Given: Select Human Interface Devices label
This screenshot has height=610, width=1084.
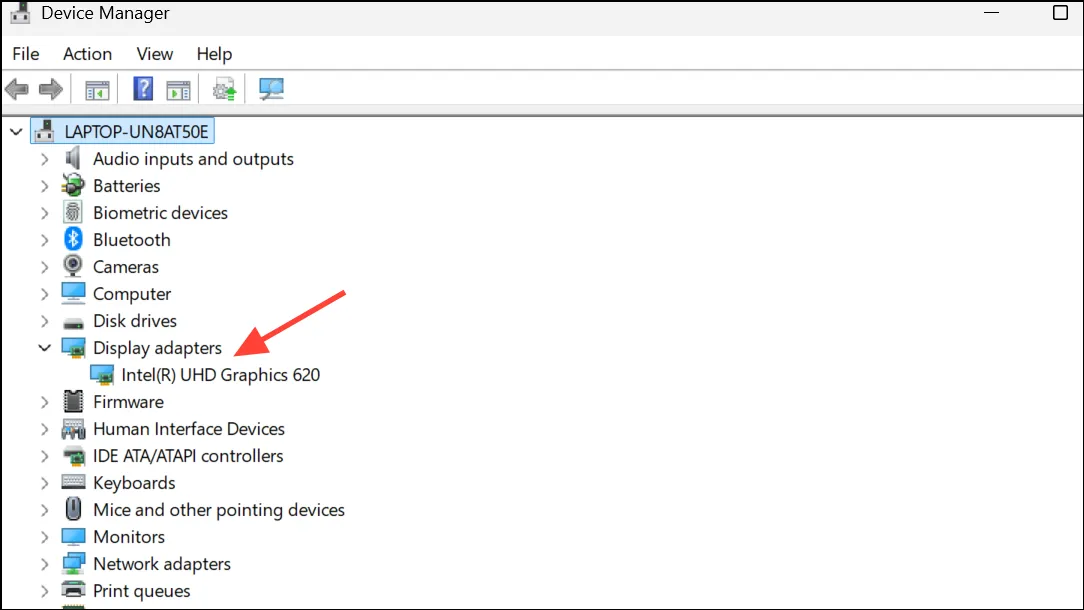Looking at the screenshot, I should point(189,429).
